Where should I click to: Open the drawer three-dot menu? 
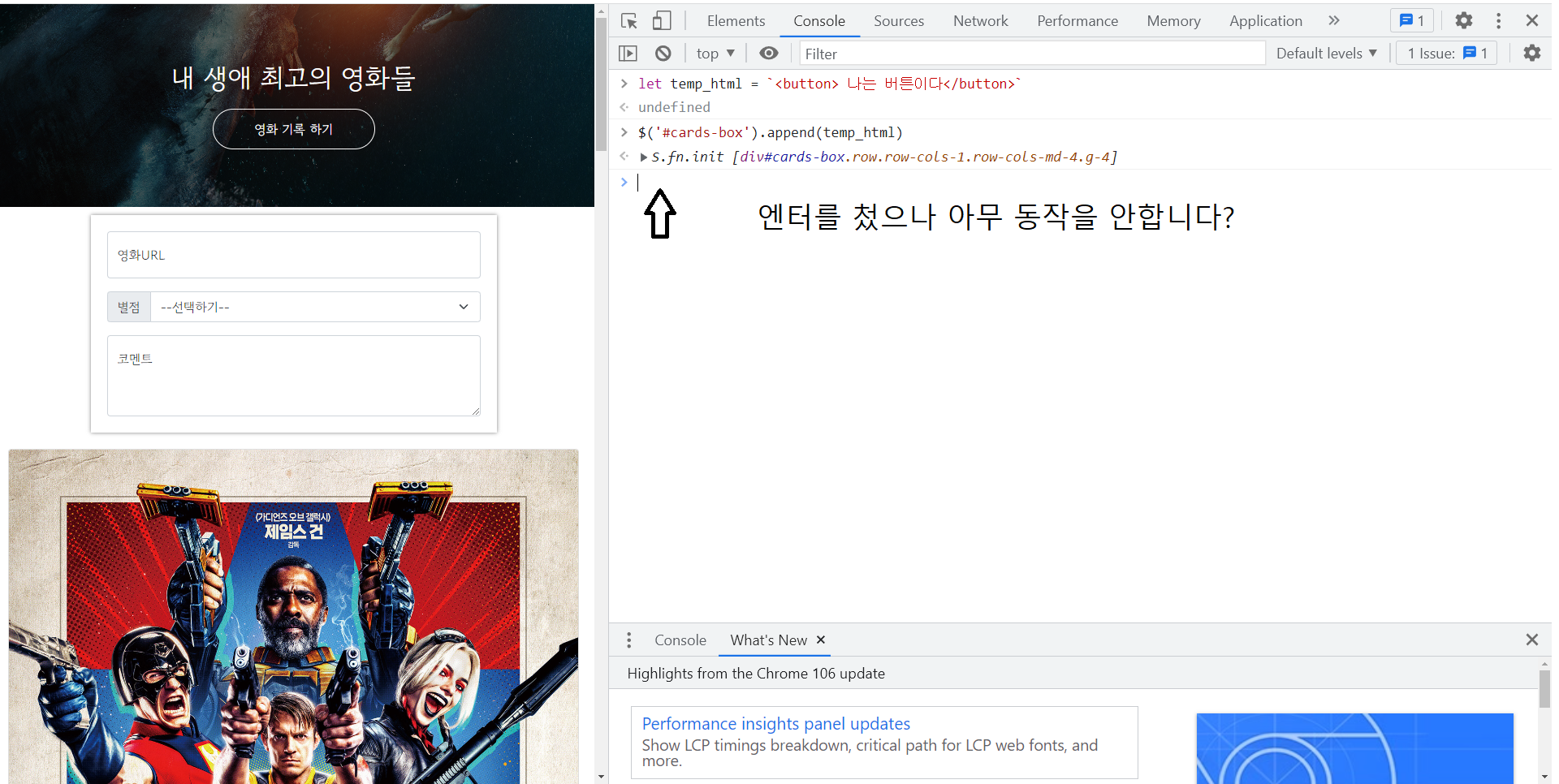coord(628,640)
